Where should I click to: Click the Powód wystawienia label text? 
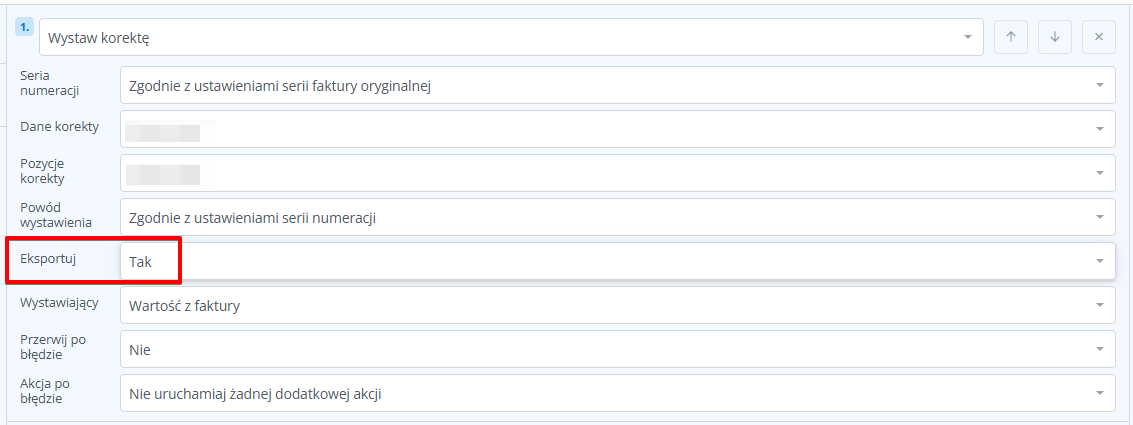(x=56, y=214)
